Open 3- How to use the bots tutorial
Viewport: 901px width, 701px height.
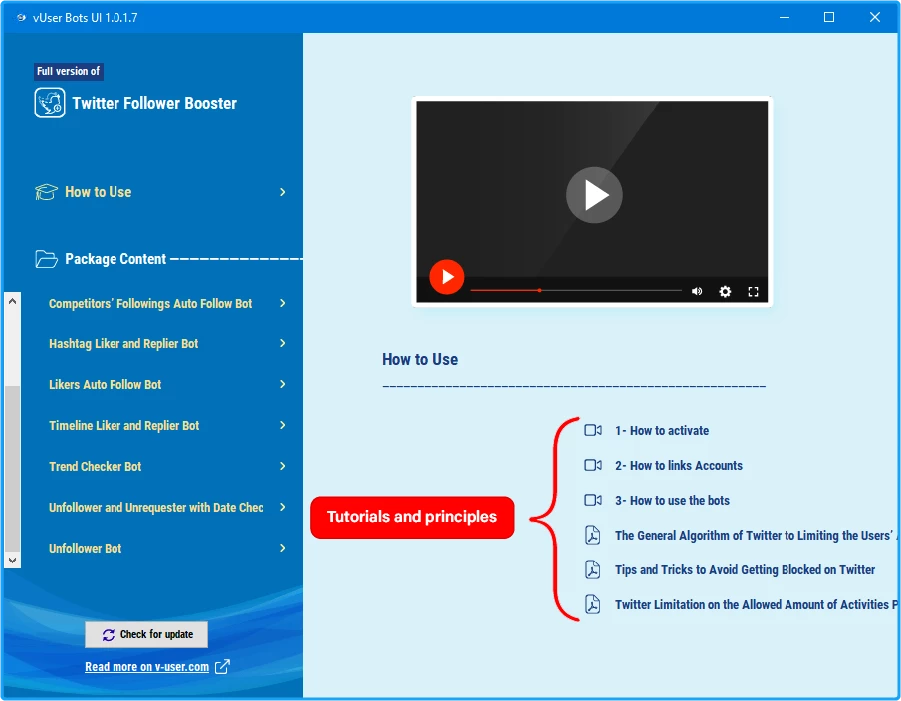point(672,500)
